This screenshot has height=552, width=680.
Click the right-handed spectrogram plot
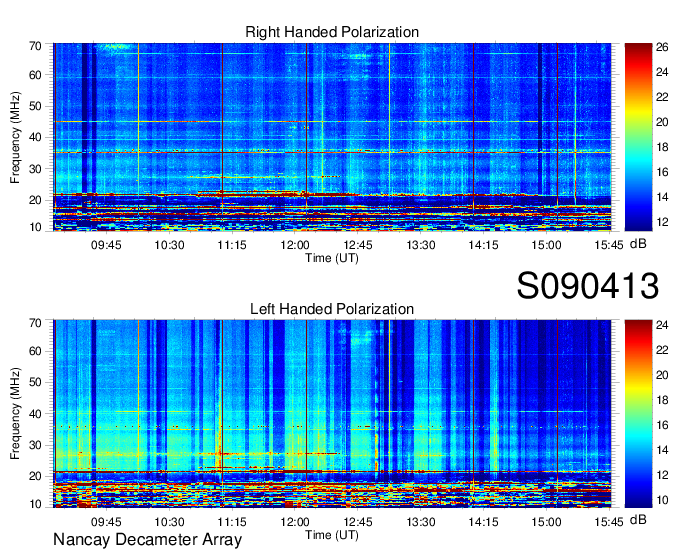(332, 137)
